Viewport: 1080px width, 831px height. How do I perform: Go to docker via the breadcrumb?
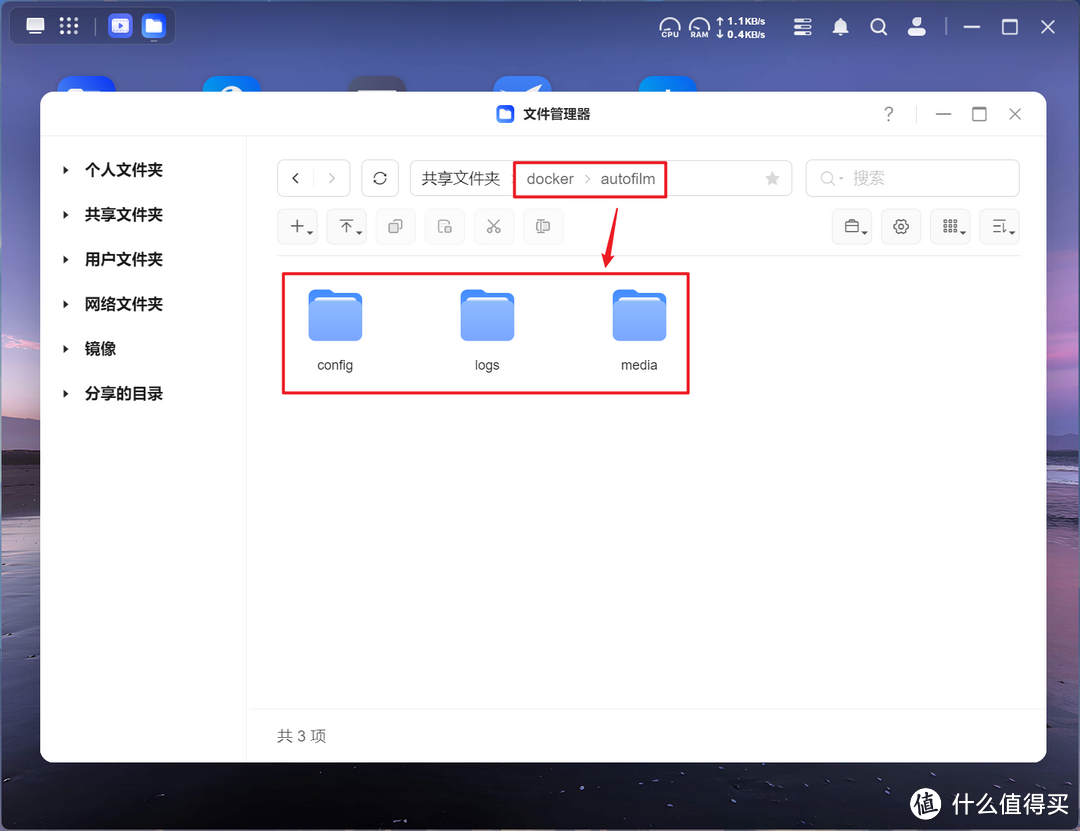[x=549, y=178]
